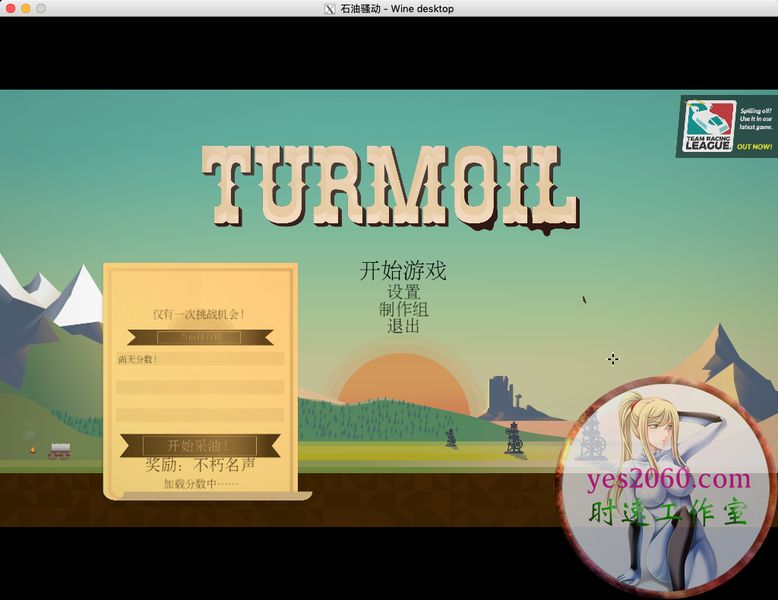The image size is (778, 600).
Task: Click the TURMOIL title logo
Action: (x=390, y=189)
